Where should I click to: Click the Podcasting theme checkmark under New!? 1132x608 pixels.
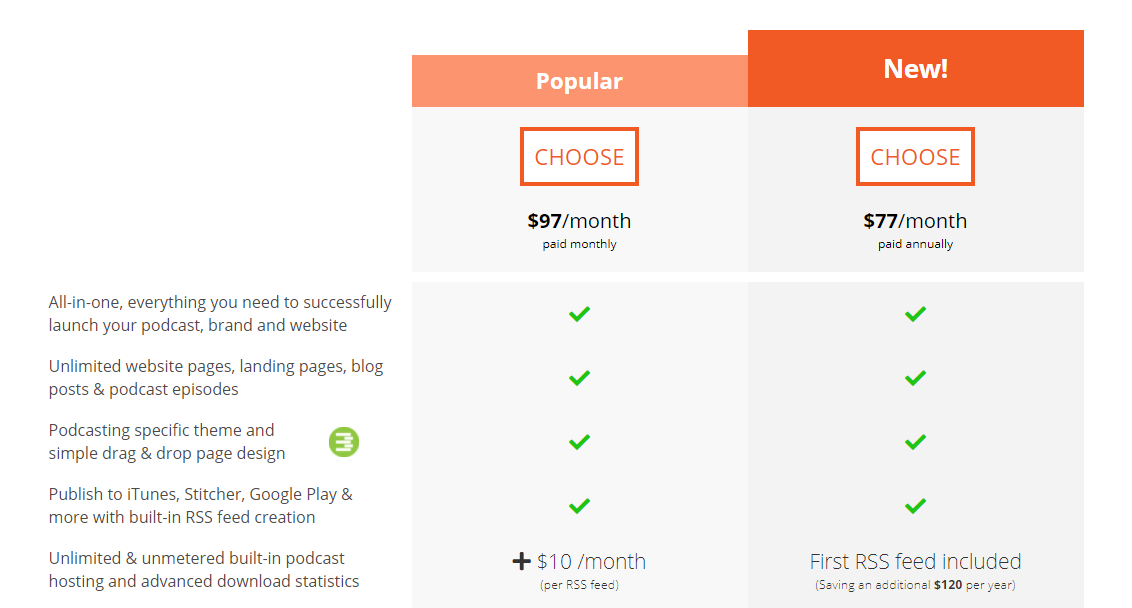(915, 441)
